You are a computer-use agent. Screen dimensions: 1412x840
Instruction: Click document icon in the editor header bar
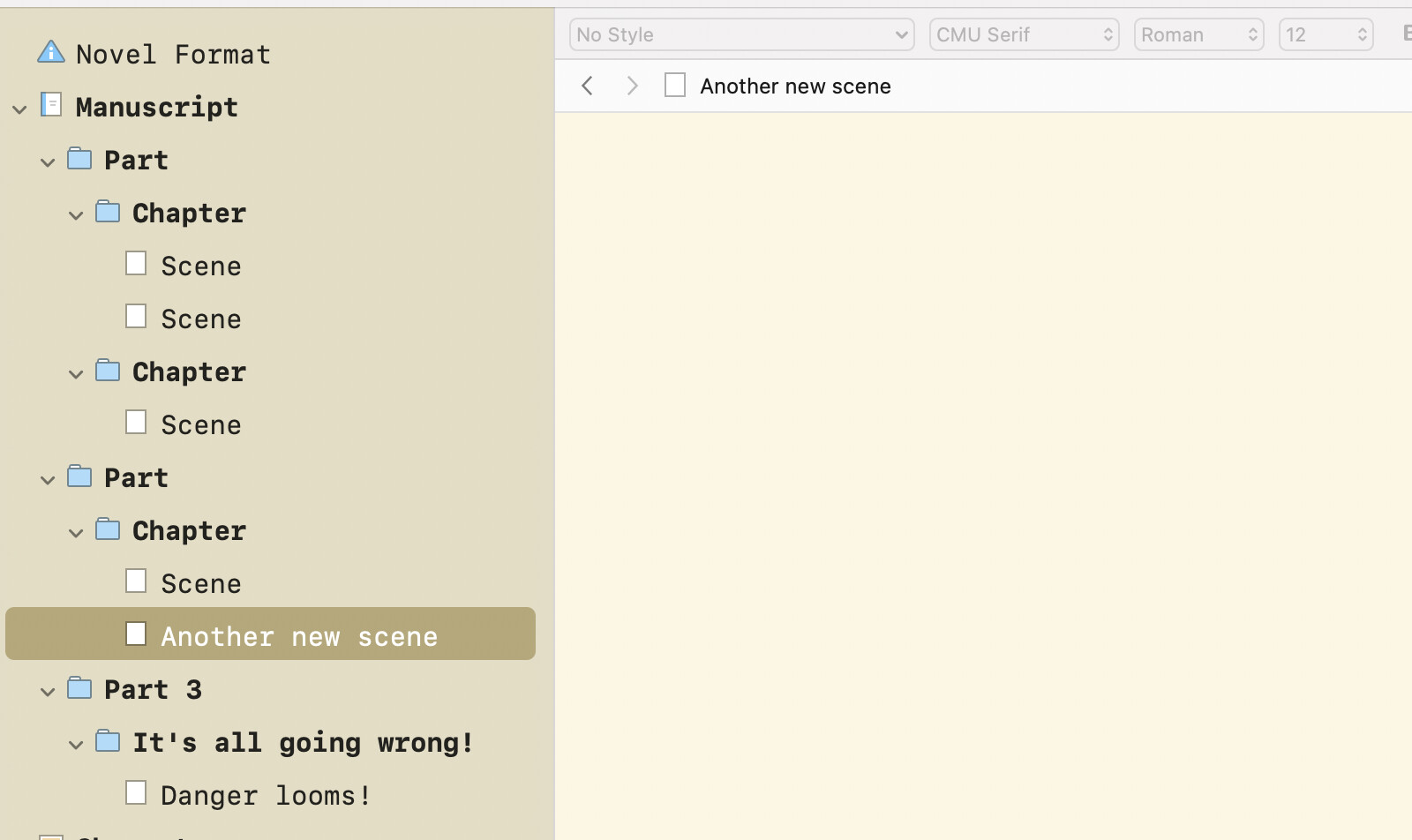coord(675,85)
